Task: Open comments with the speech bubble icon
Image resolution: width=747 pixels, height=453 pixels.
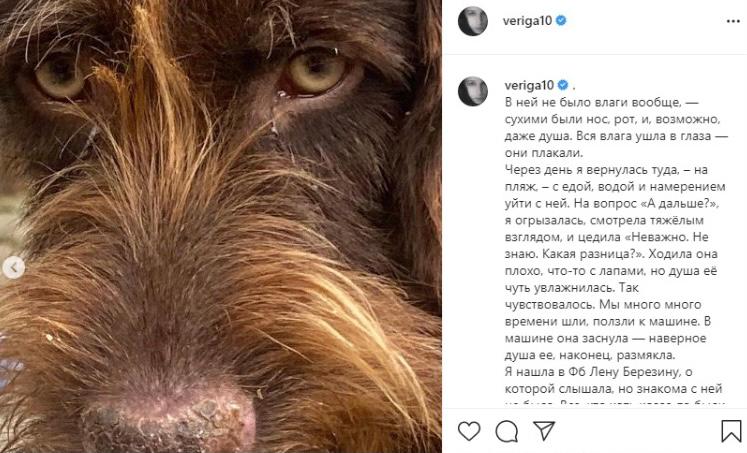Action: click(x=506, y=431)
